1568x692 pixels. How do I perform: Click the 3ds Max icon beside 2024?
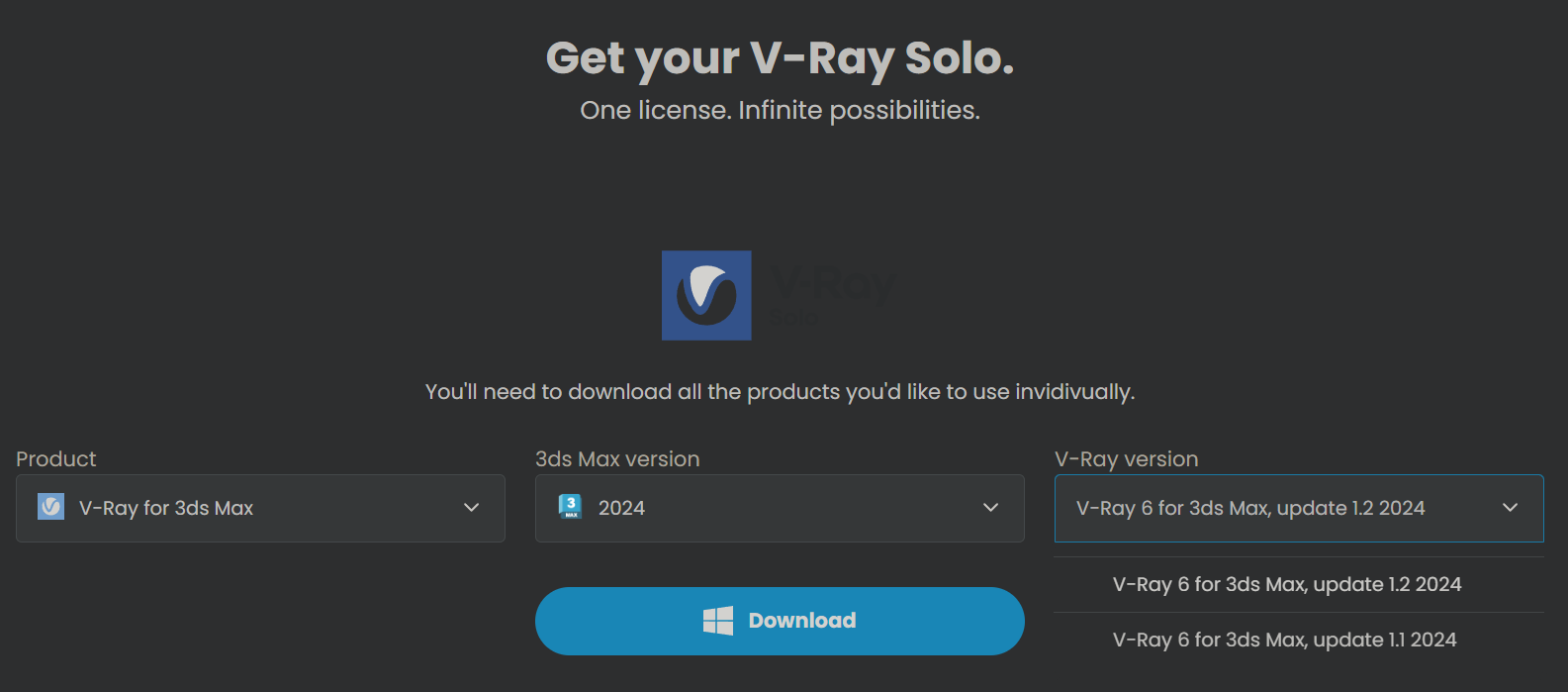point(570,507)
